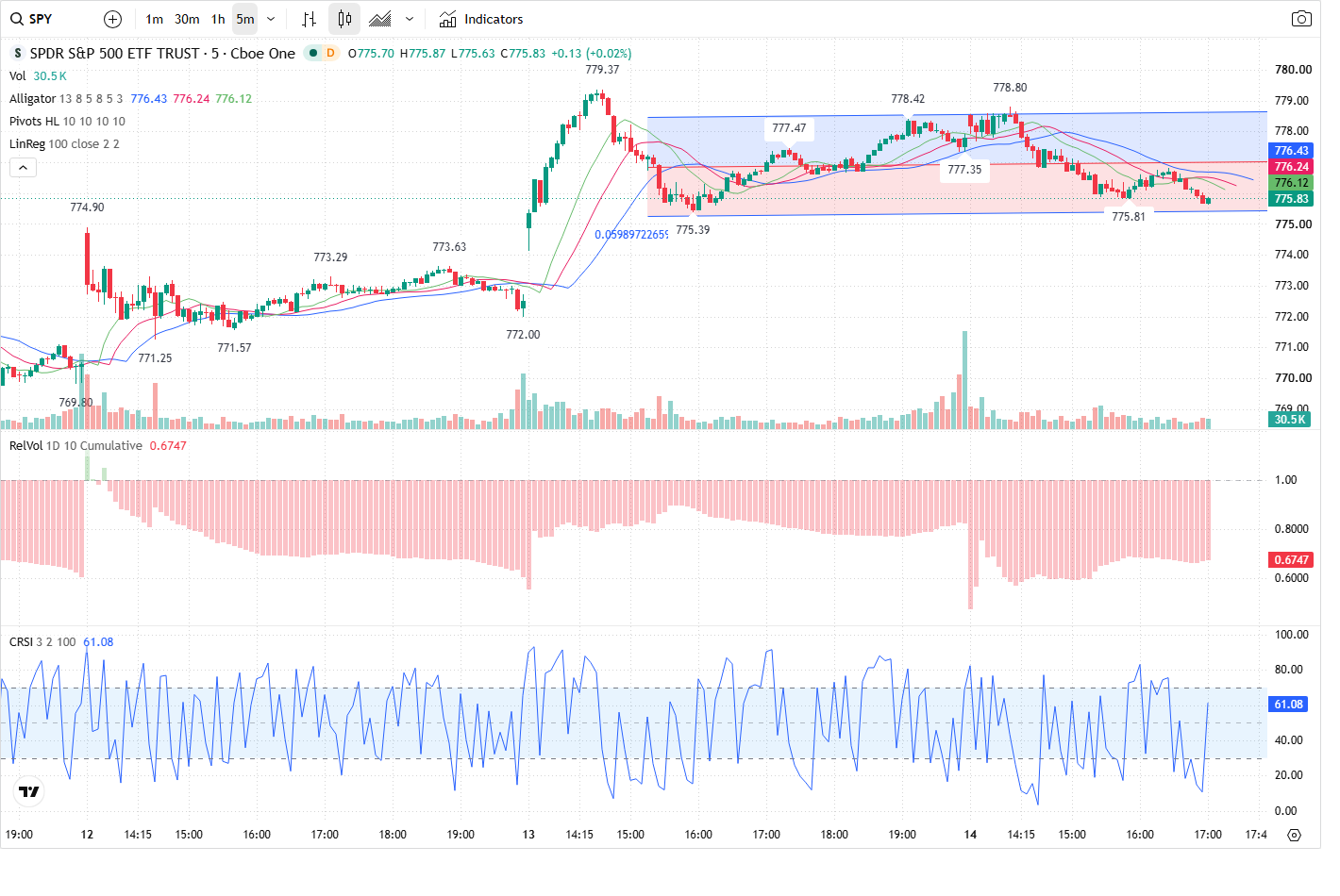Click the 775.81 pivot low label
Viewport: 1340px width, 896px height.
(1129, 217)
